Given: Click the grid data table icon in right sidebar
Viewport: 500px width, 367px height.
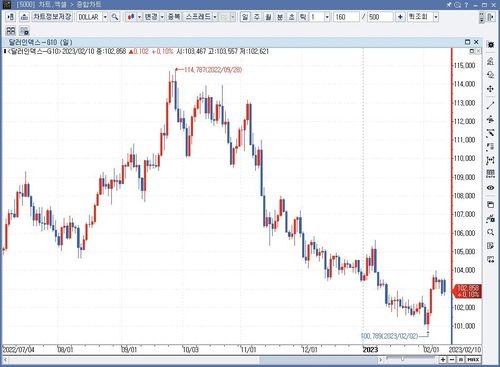Looking at the screenshot, I should point(490,174).
